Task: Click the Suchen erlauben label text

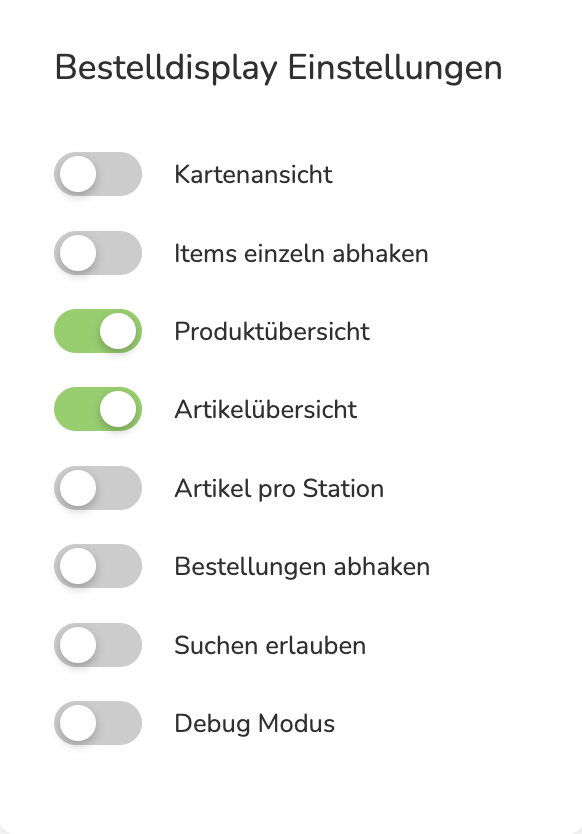Action: [x=270, y=645]
